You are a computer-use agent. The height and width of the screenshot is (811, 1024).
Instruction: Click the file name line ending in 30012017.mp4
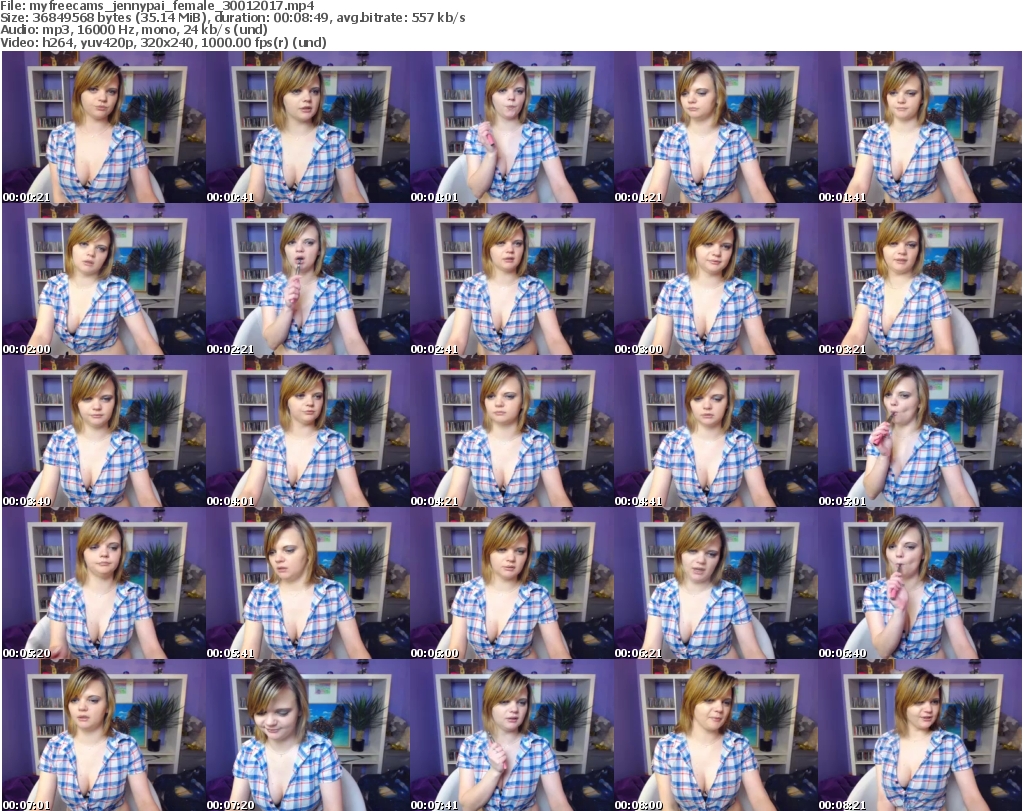(x=157, y=6)
